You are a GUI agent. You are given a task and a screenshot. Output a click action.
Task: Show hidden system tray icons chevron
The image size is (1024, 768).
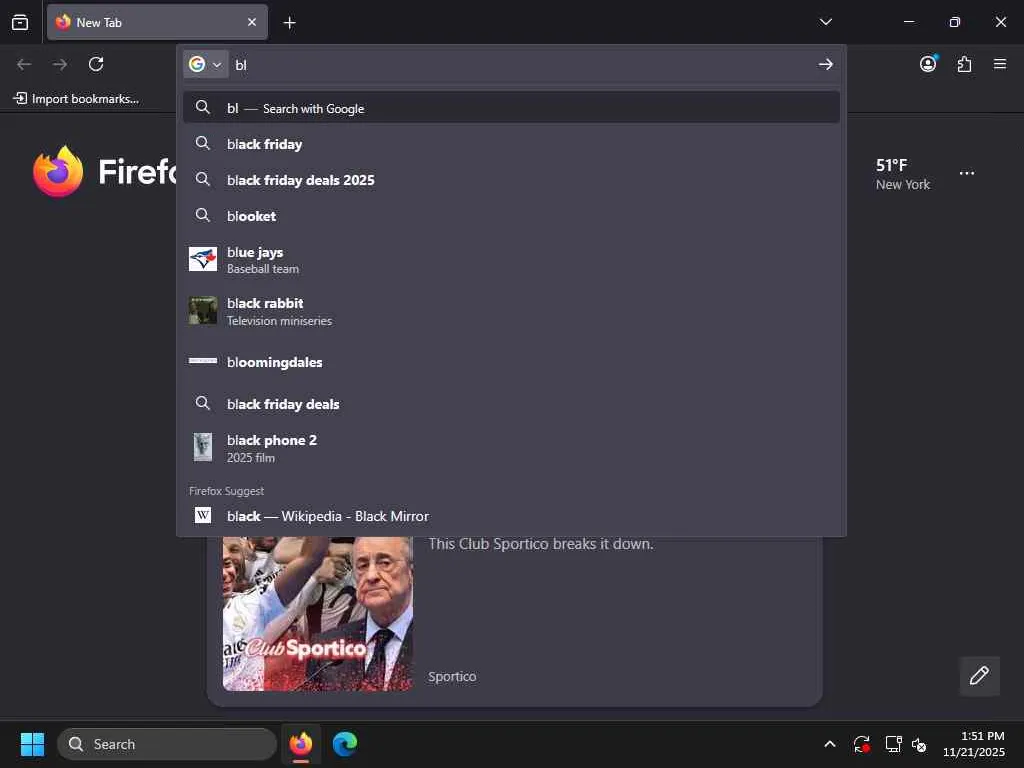(829, 744)
